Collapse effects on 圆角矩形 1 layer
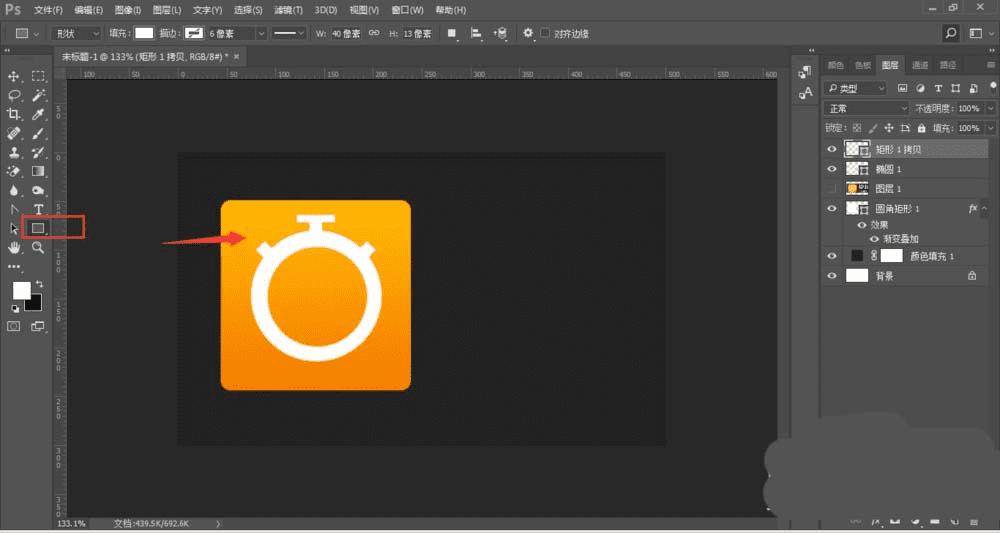Viewport: 1000px width, 533px height. [986, 209]
